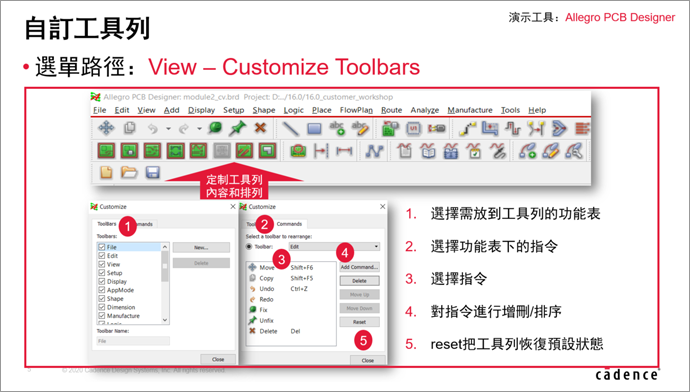Click the Undo arrow toolbar icon

click(x=152, y=128)
